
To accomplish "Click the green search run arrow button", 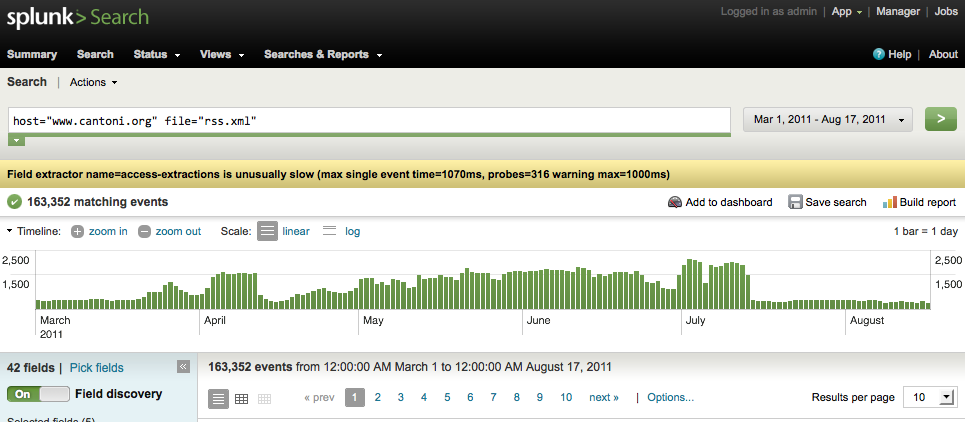I will click(x=940, y=119).
